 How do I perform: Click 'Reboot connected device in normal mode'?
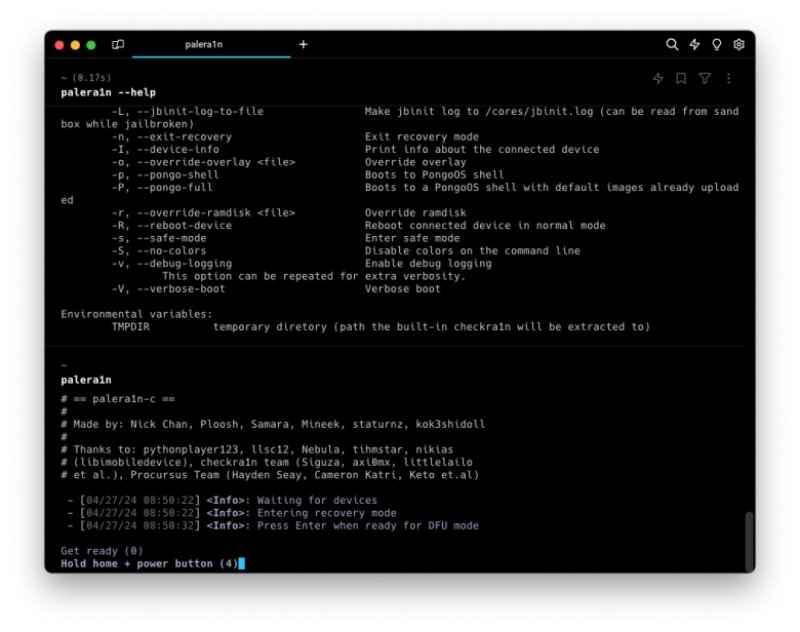[485, 225]
